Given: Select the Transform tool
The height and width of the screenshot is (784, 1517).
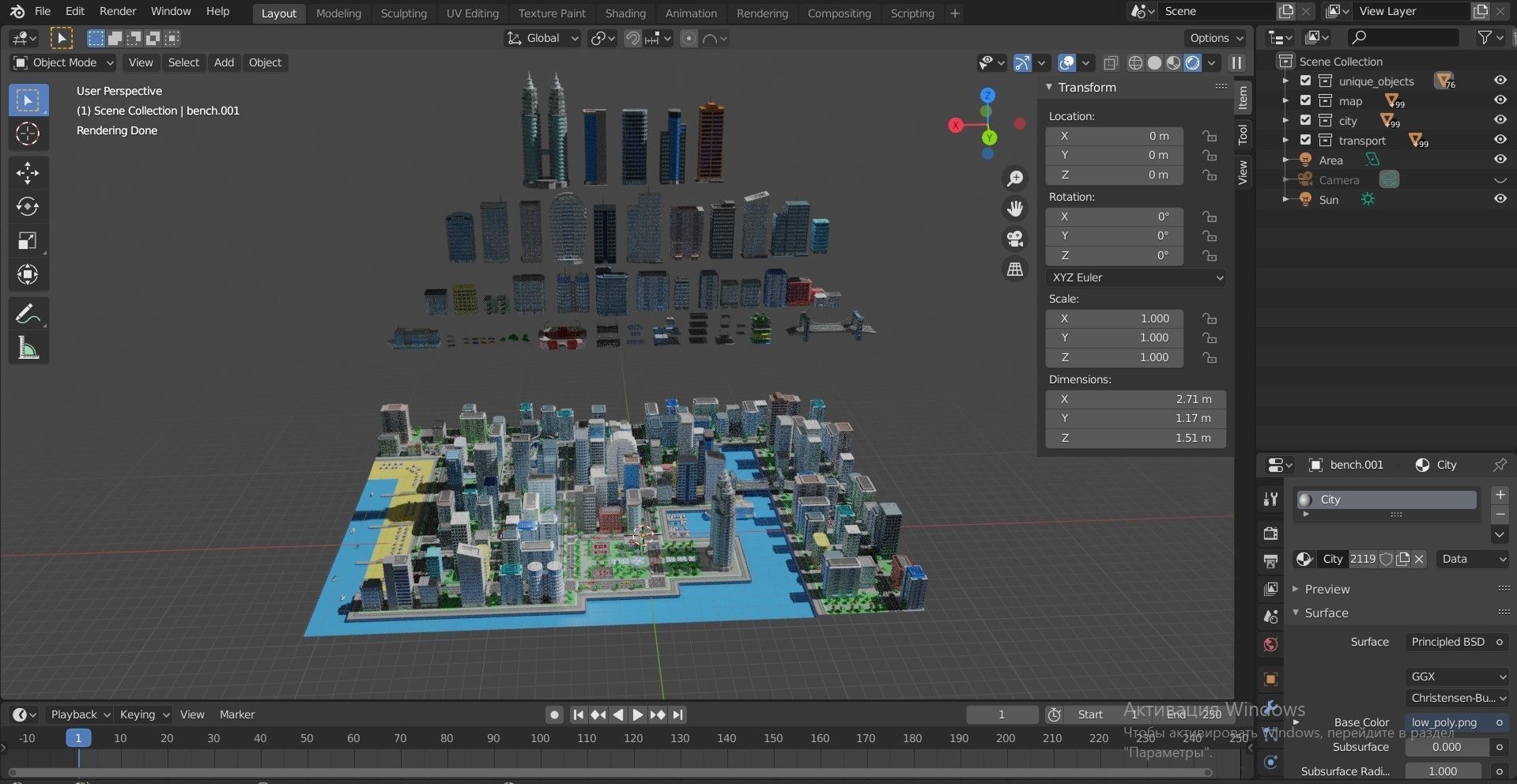Looking at the screenshot, I should coord(28,275).
